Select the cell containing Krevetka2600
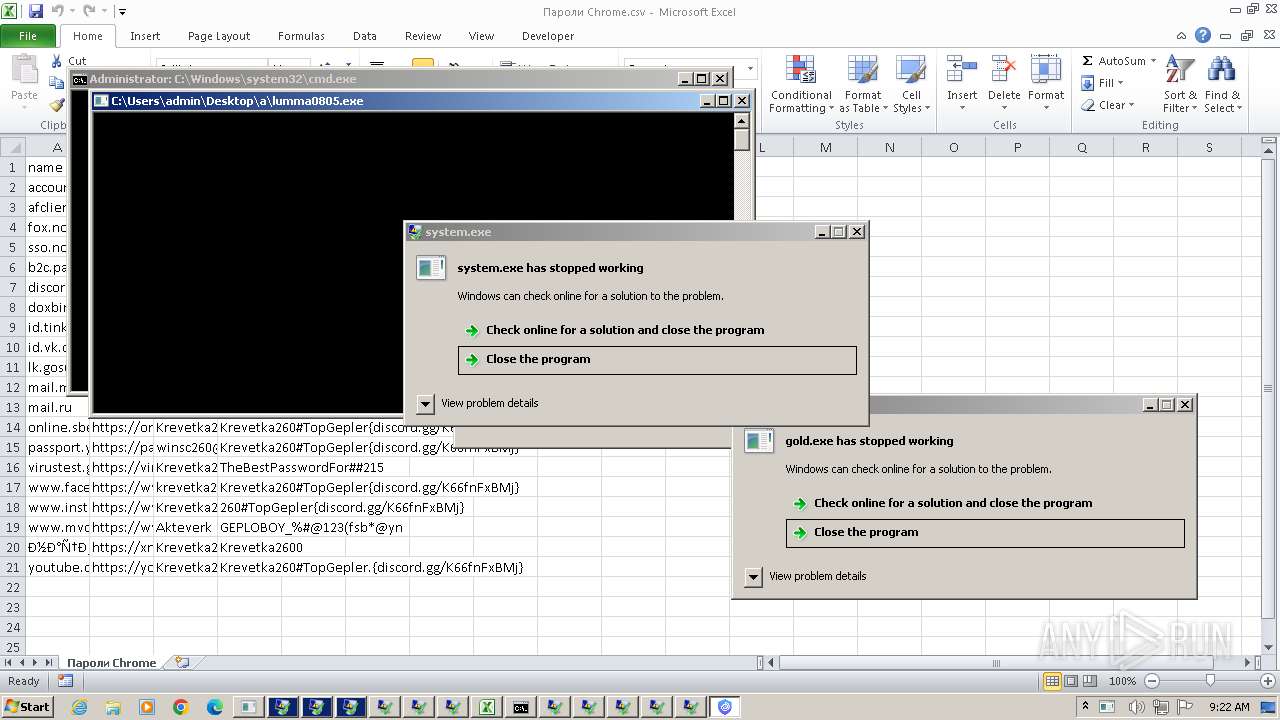This screenshot has width=1280, height=720. 261,547
